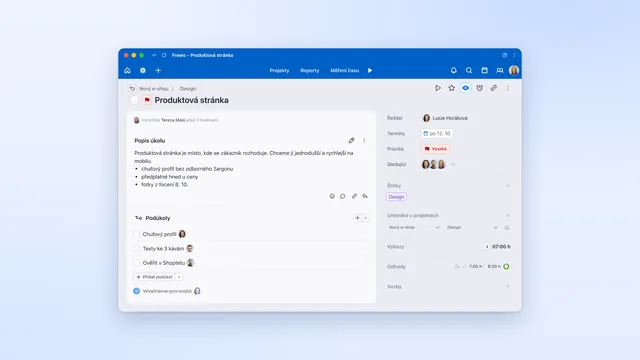This screenshot has width=640, height=360.
Task: Open the Projekty menu
Action: coord(280,71)
